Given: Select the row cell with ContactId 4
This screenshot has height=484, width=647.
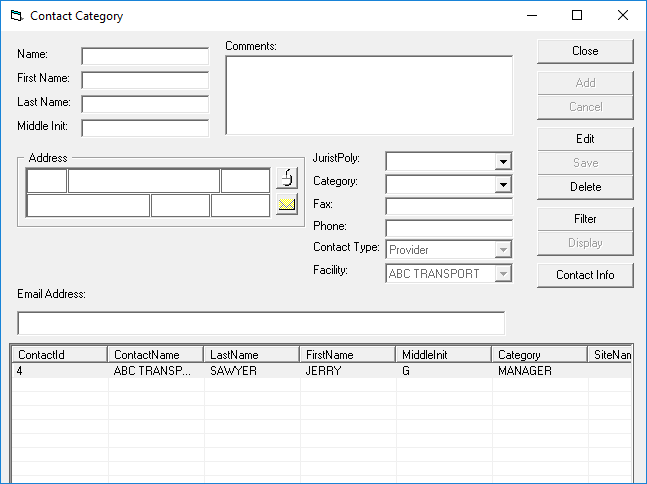Looking at the screenshot, I should (60, 371).
